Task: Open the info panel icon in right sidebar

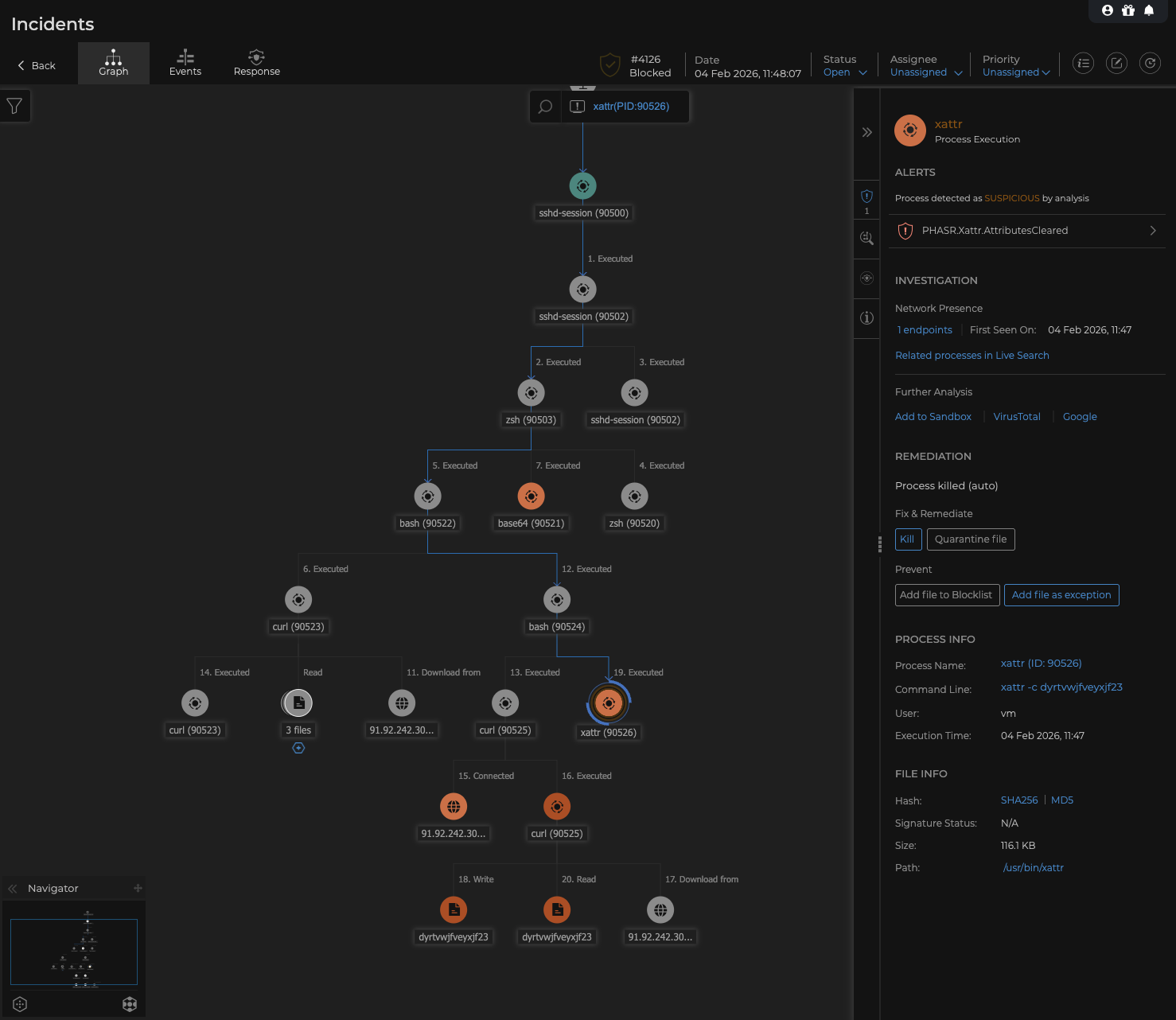Action: coord(866,318)
